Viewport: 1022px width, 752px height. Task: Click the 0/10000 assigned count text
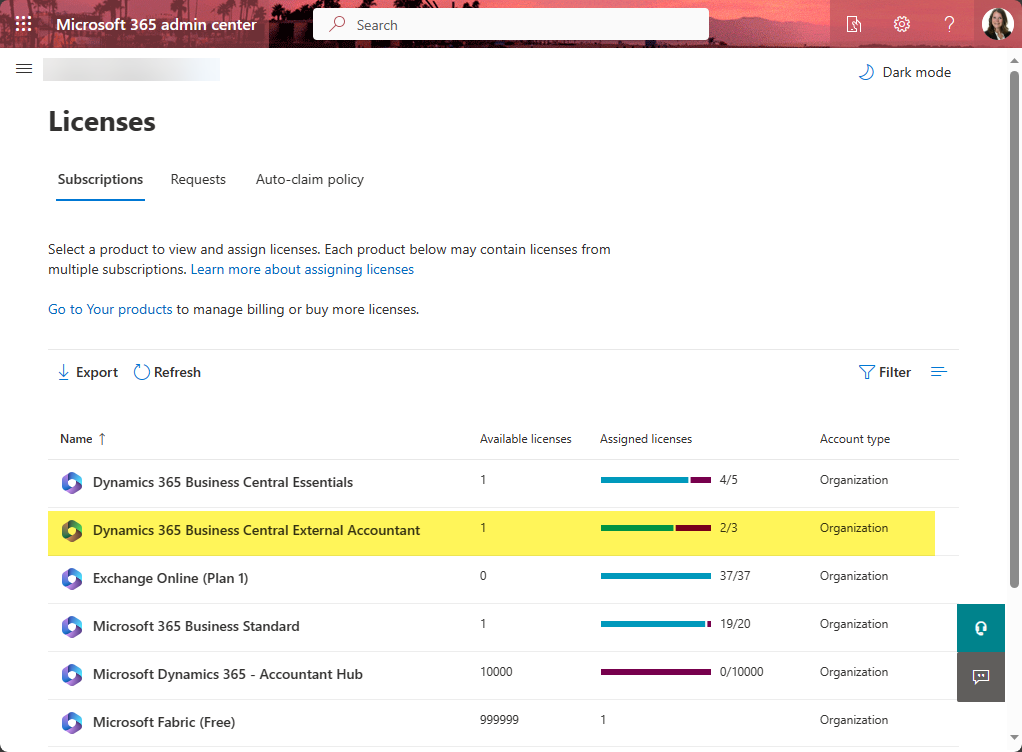click(x=742, y=672)
